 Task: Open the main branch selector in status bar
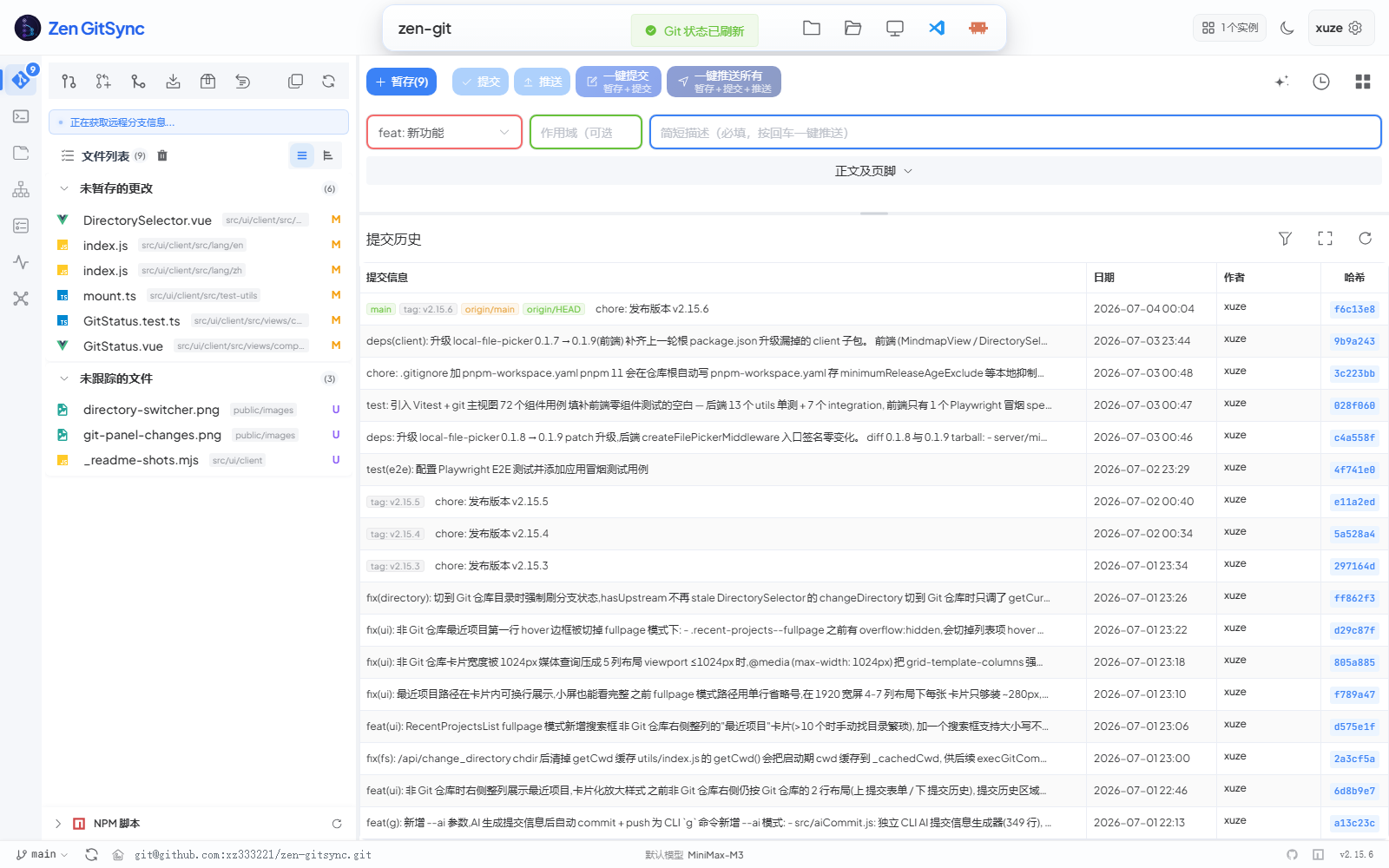point(42,855)
